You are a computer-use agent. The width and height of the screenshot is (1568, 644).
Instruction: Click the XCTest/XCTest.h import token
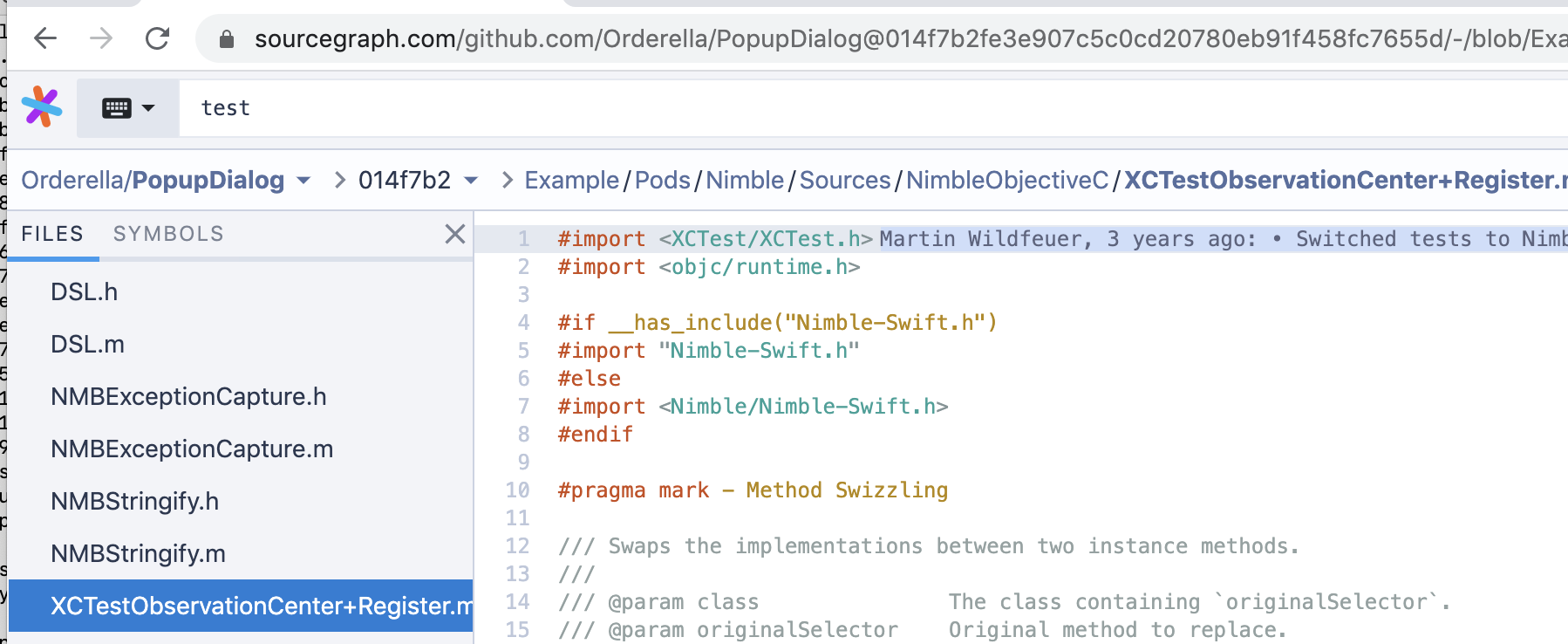coord(766,238)
